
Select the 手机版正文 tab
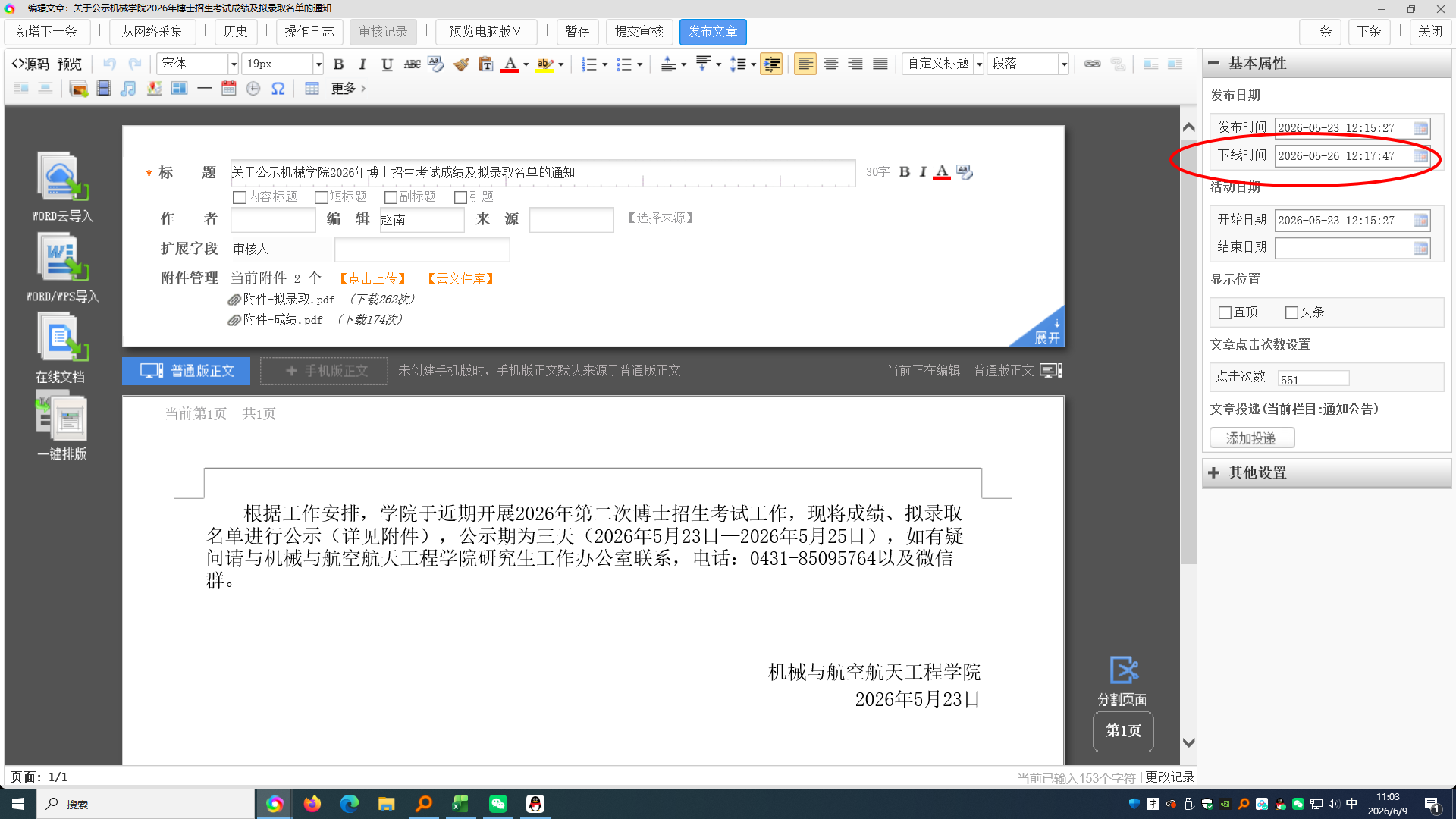[x=324, y=371]
